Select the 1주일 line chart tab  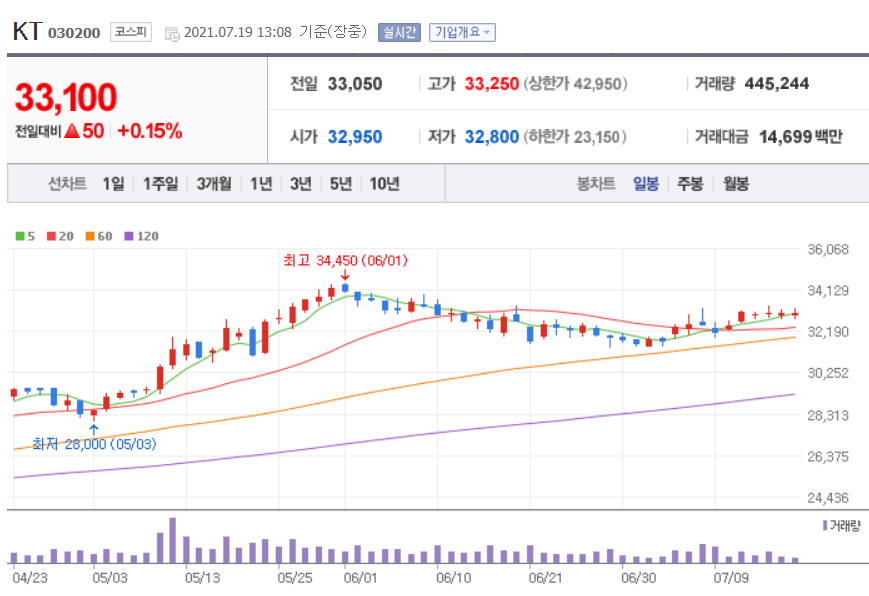(x=161, y=184)
